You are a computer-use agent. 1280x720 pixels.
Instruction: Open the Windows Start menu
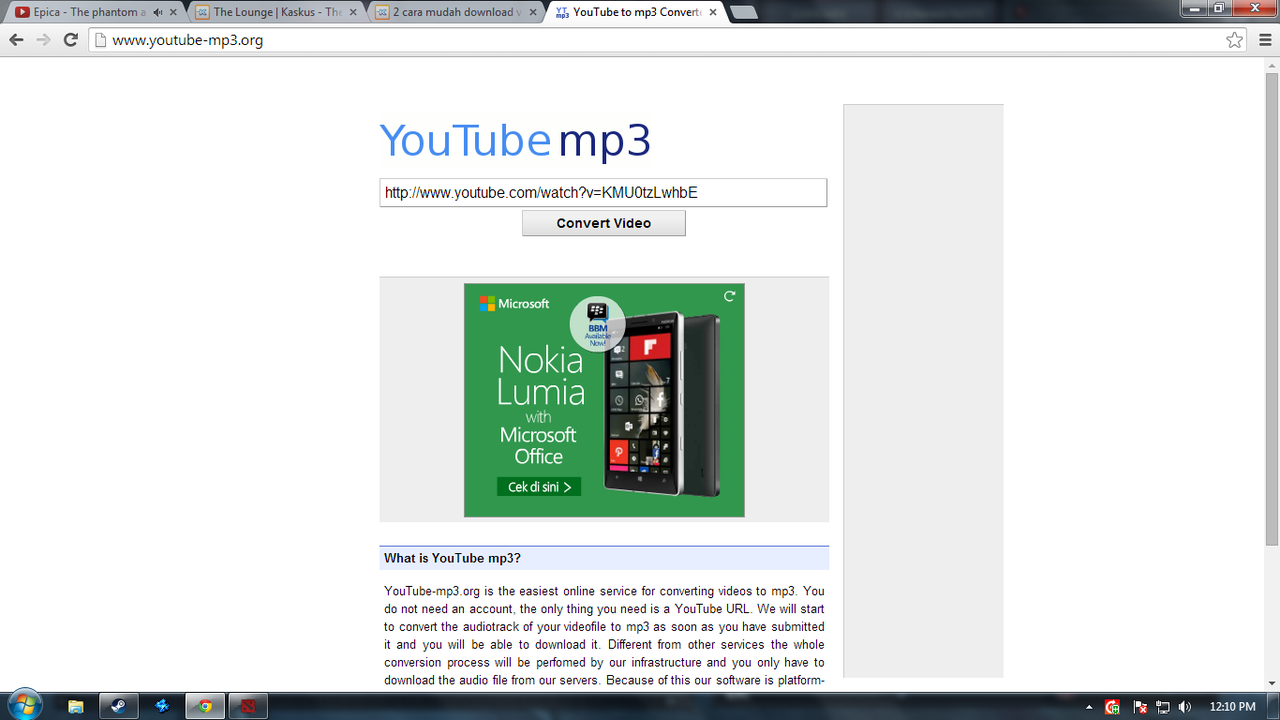pyautogui.click(x=24, y=705)
